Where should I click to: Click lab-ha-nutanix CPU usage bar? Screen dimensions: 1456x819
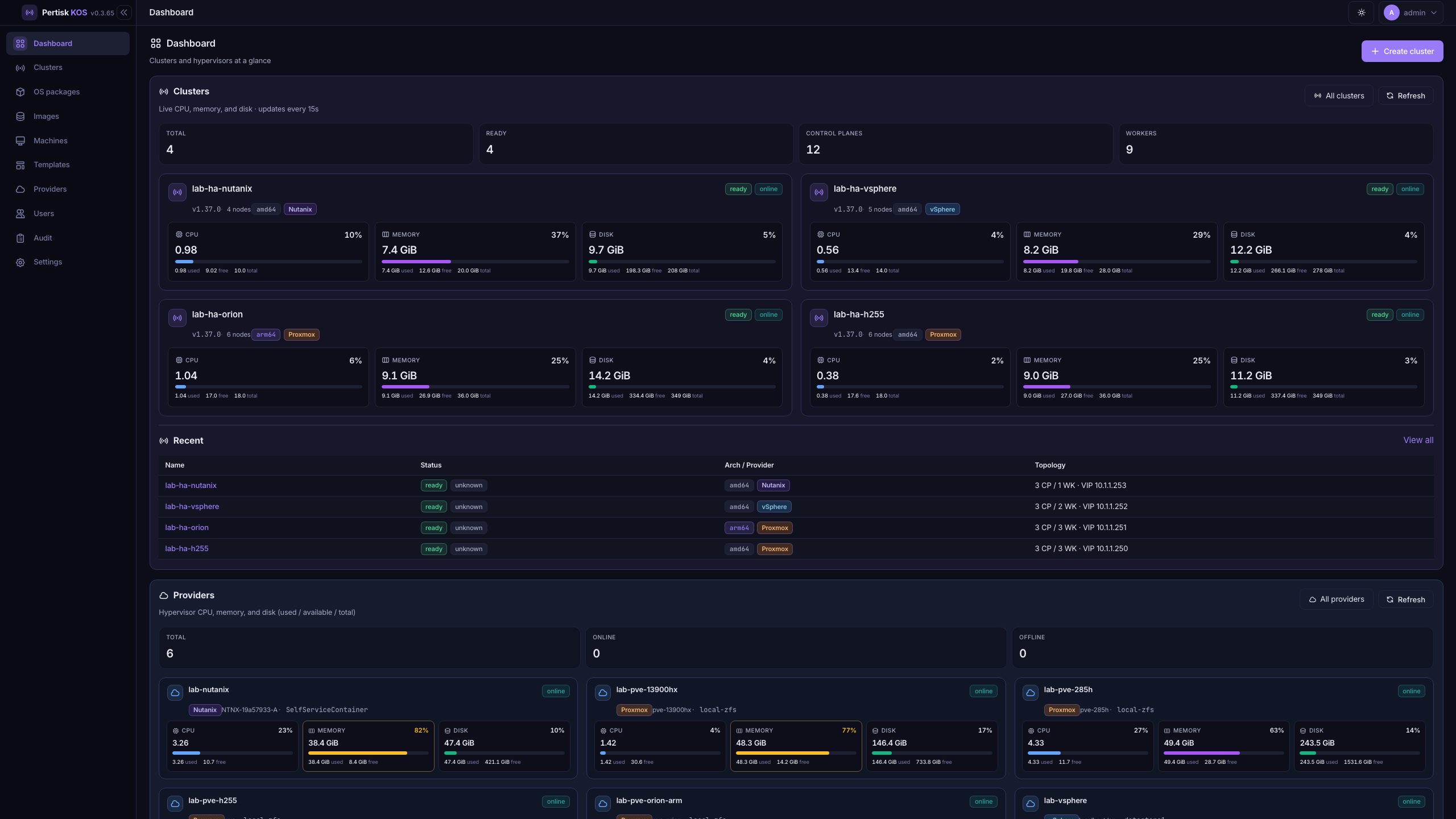268,262
